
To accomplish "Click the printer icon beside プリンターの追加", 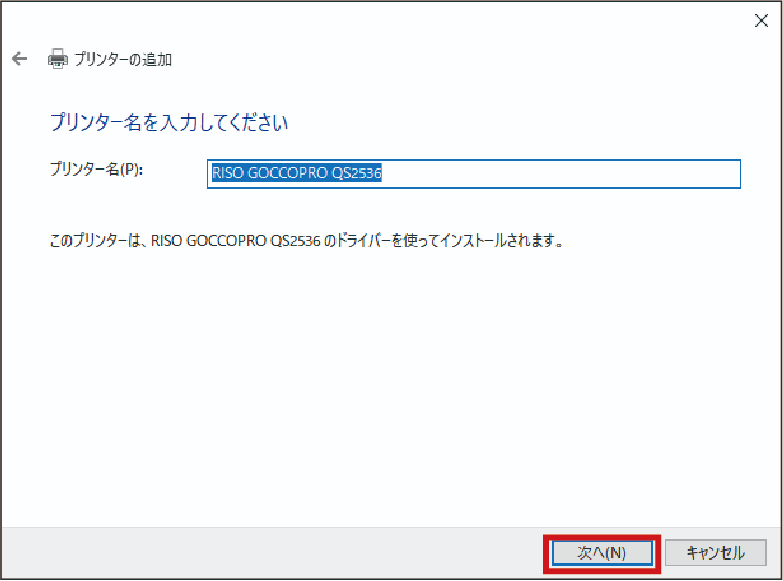I will [57, 59].
